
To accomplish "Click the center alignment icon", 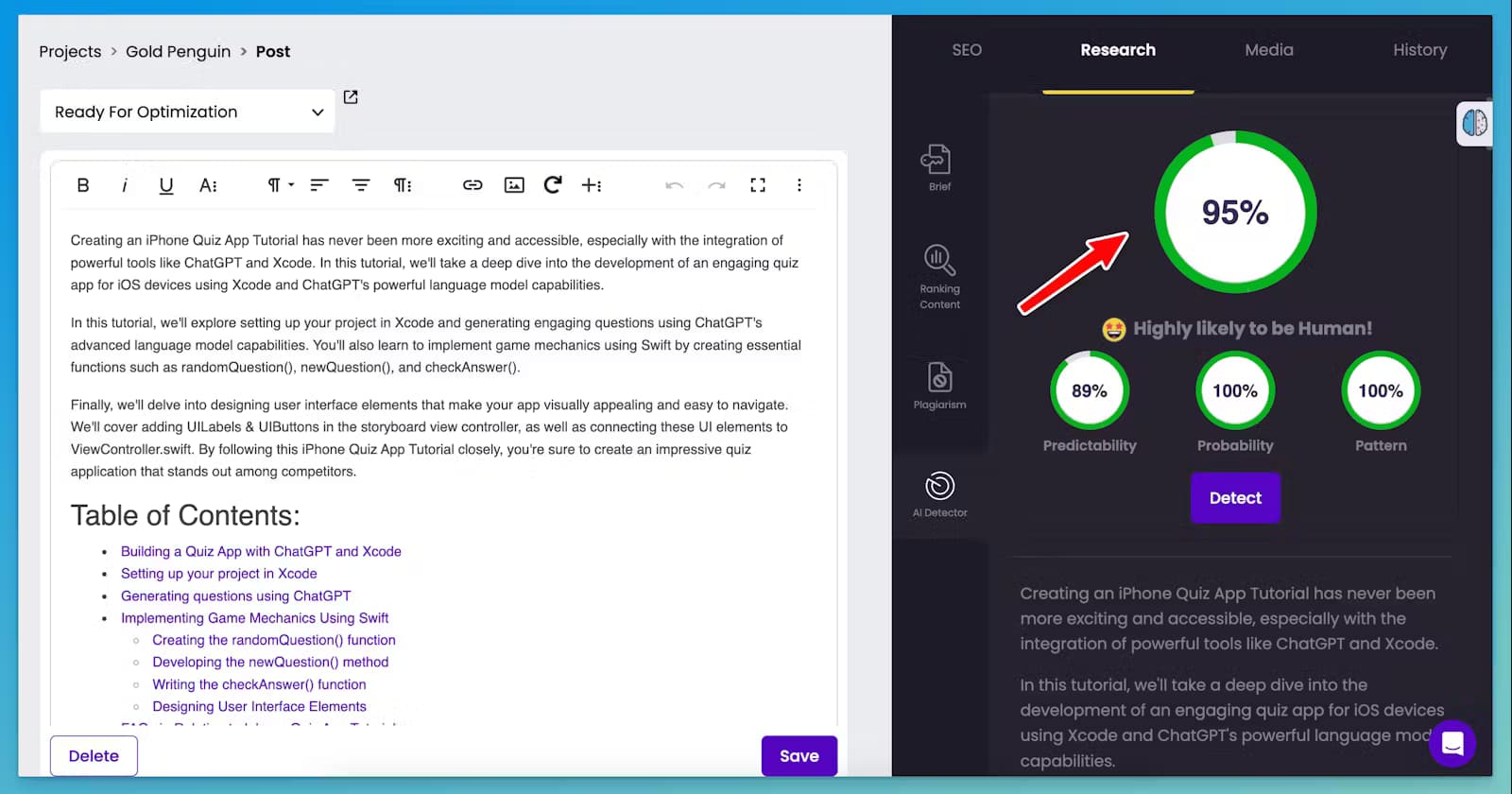I will pyautogui.click(x=361, y=185).
